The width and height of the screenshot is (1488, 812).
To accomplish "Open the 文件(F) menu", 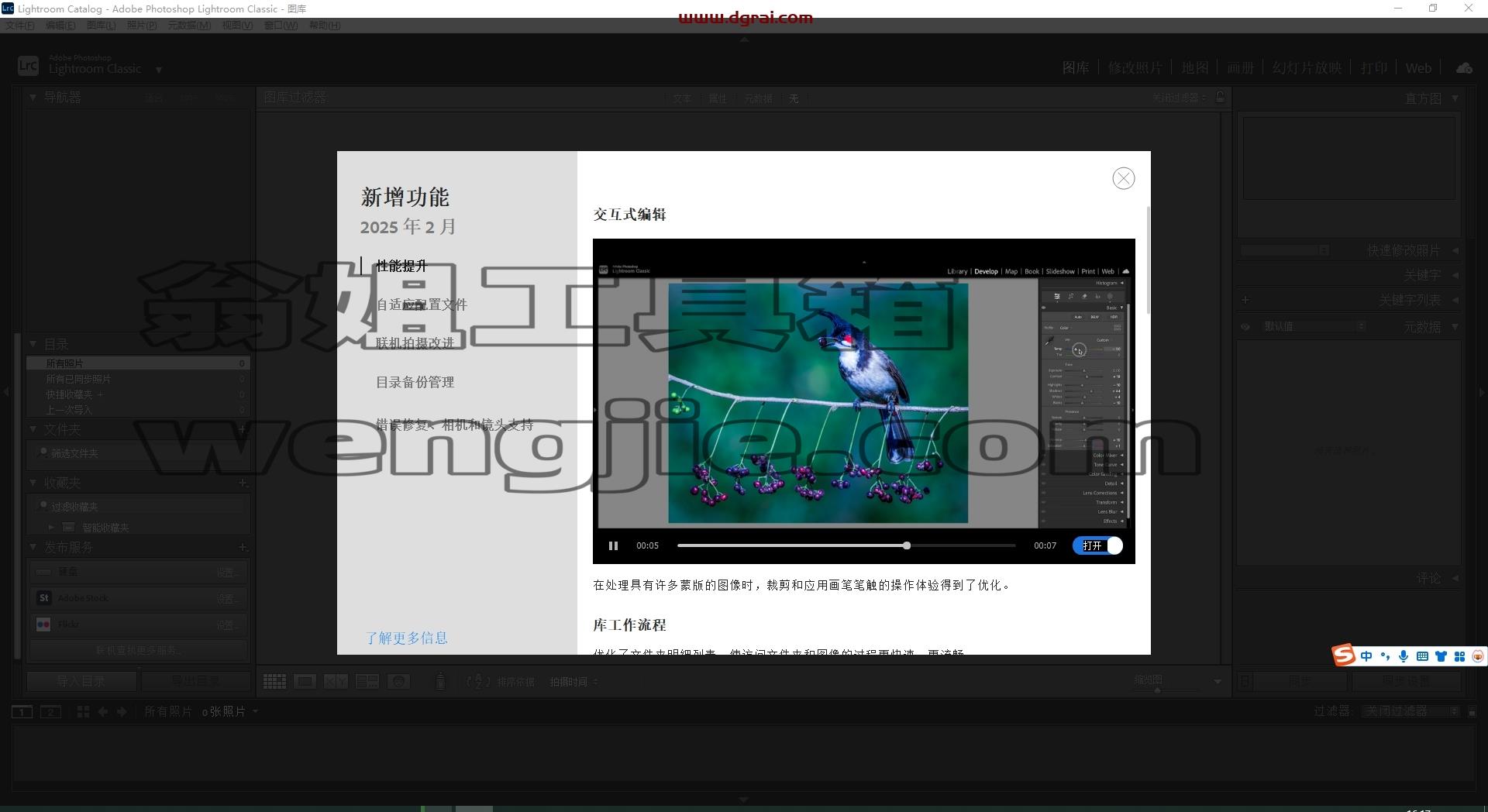I will [20, 26].
